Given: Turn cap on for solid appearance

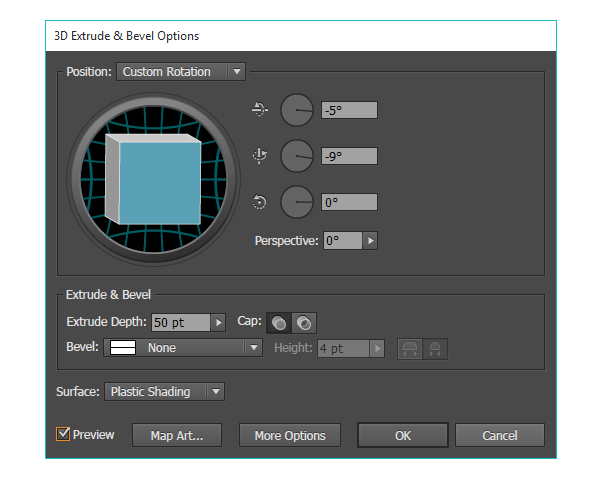Looking at the screenshot, I should [280, 323].
